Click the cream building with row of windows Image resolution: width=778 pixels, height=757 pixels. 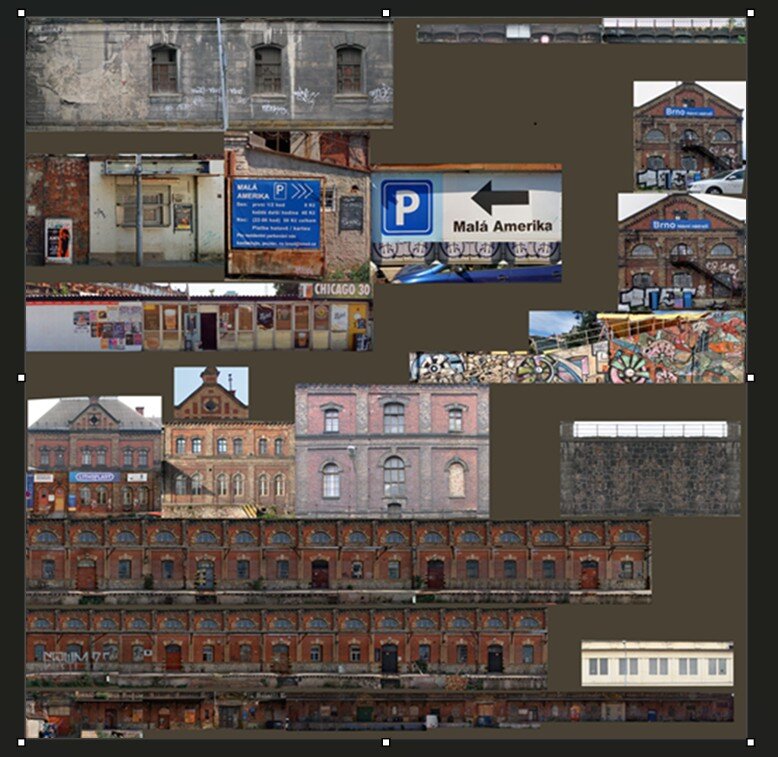click(x=657, y=663)
